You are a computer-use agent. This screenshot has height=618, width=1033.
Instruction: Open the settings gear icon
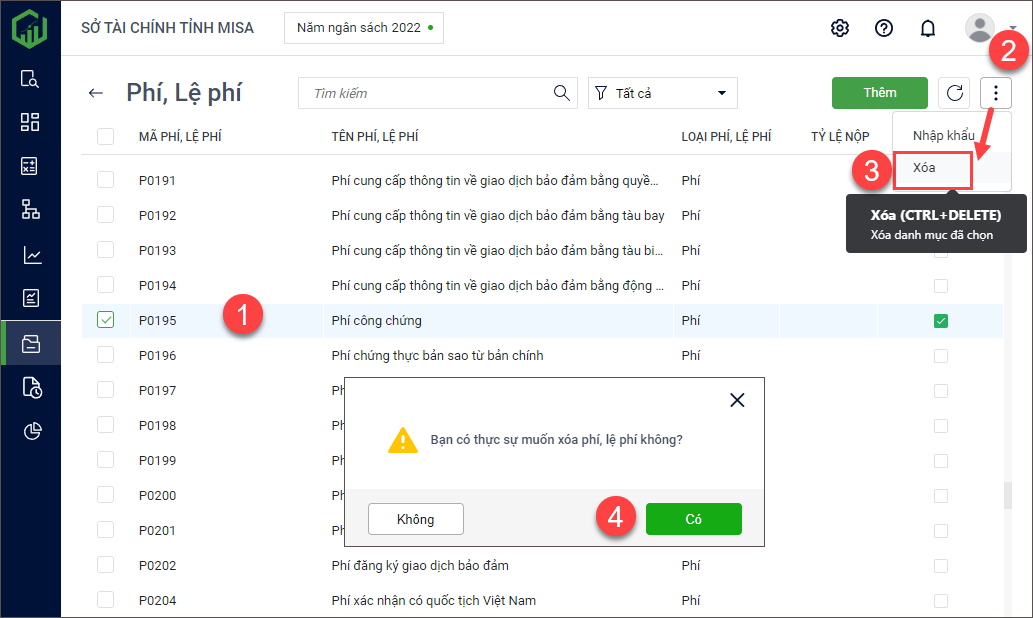[840, 28]
